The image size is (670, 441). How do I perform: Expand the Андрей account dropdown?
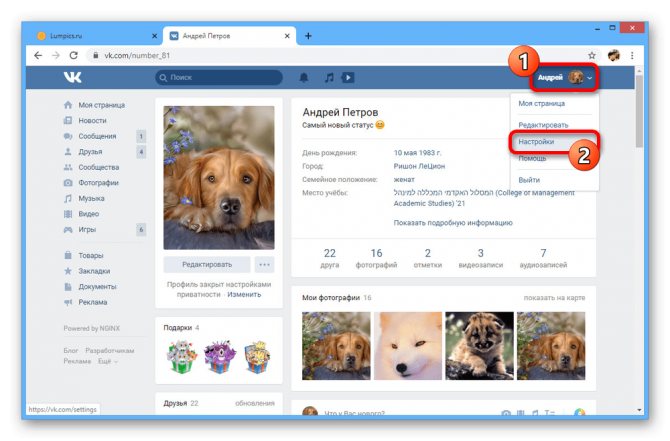click(x=564, y=78)
